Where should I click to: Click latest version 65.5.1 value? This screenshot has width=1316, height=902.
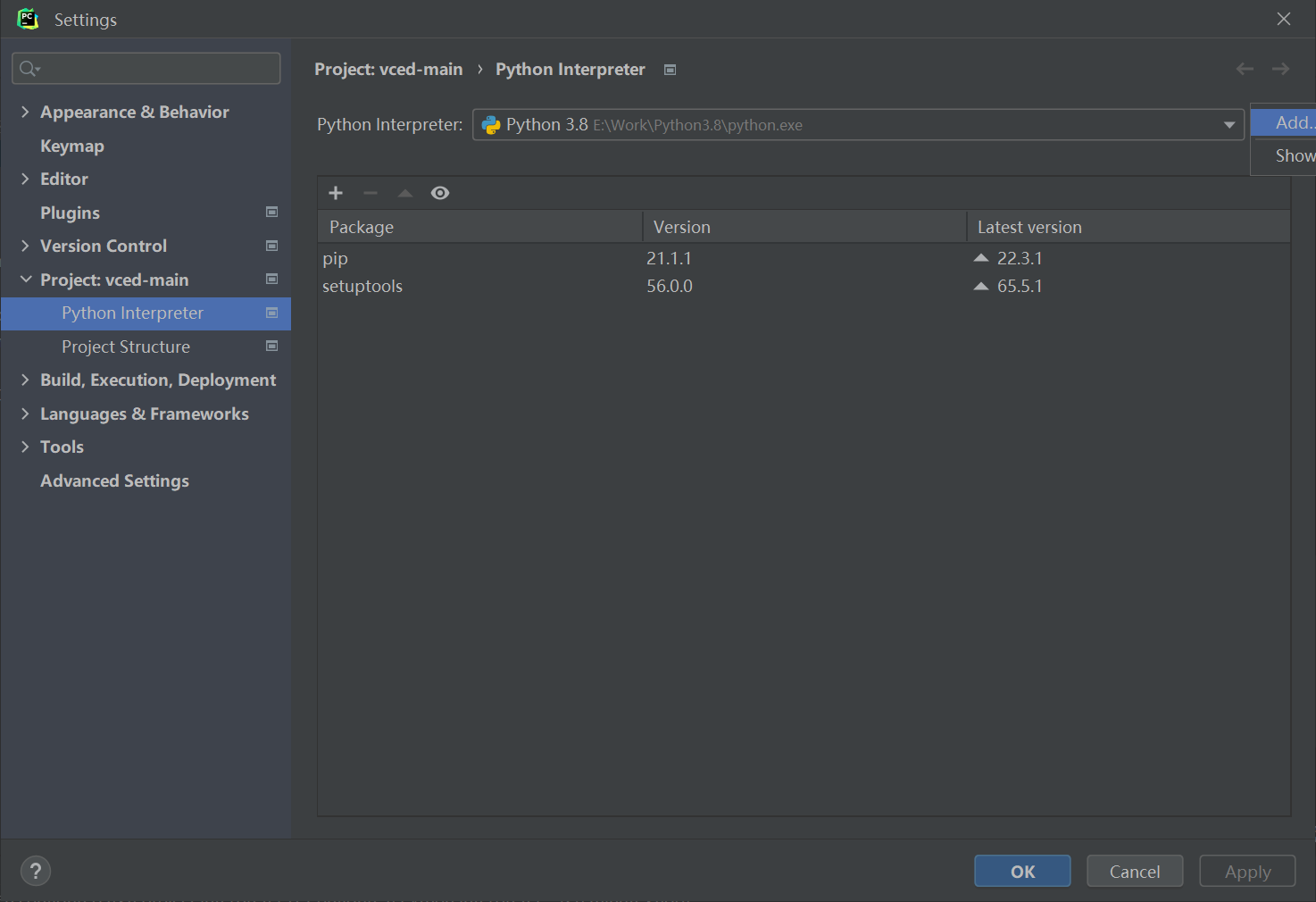coord(1020,287)
